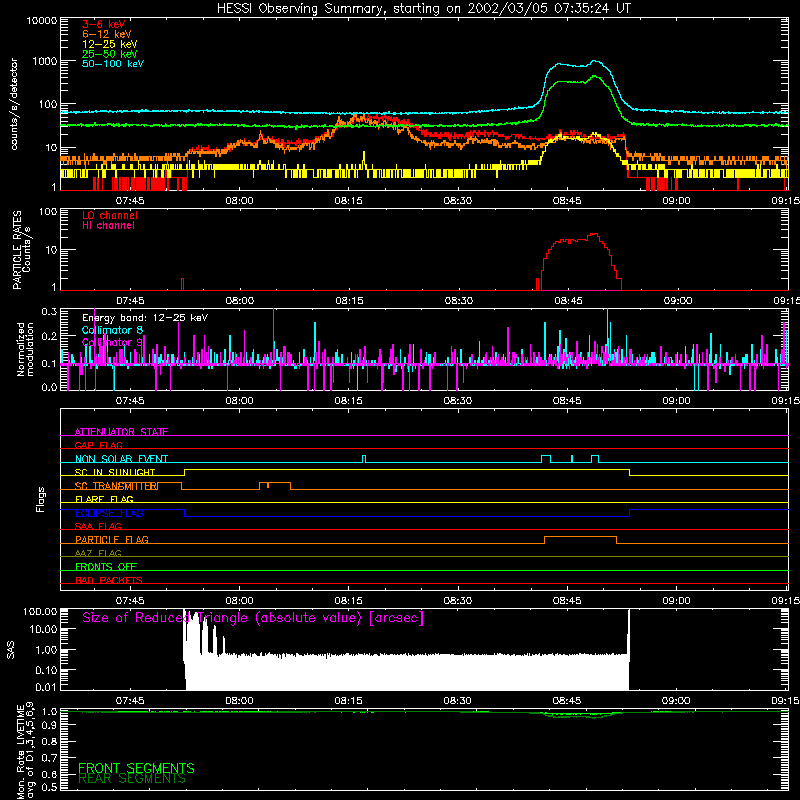Click the 10000 tick label on the count-rate axis
This screenshot has width=800, height=800.
[x=42, y=21]
